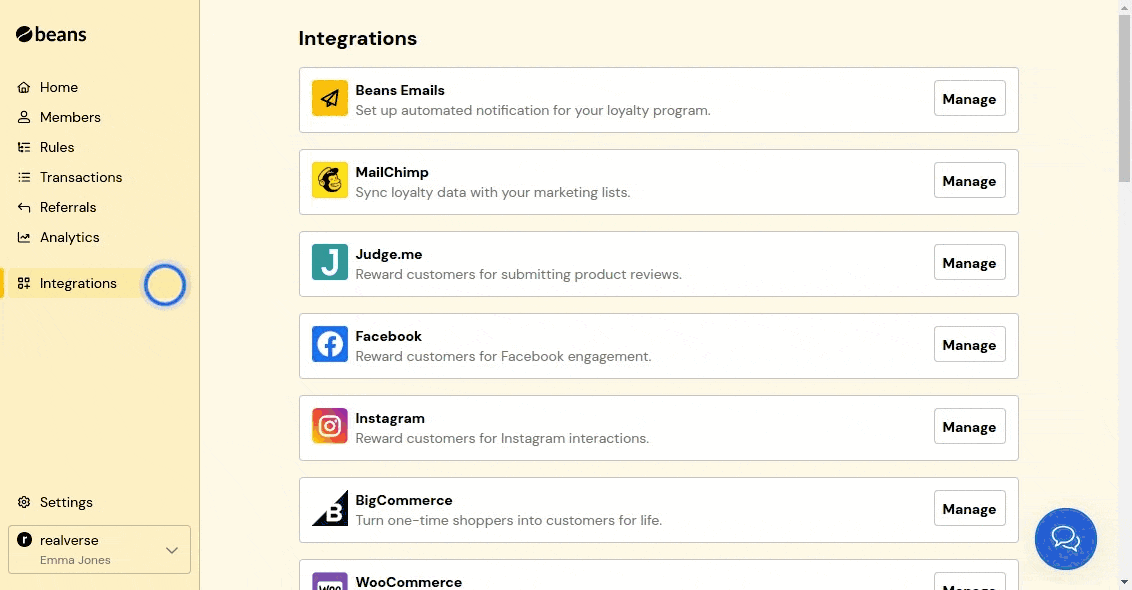Navigate to Transactions

(x=81, y=177)
